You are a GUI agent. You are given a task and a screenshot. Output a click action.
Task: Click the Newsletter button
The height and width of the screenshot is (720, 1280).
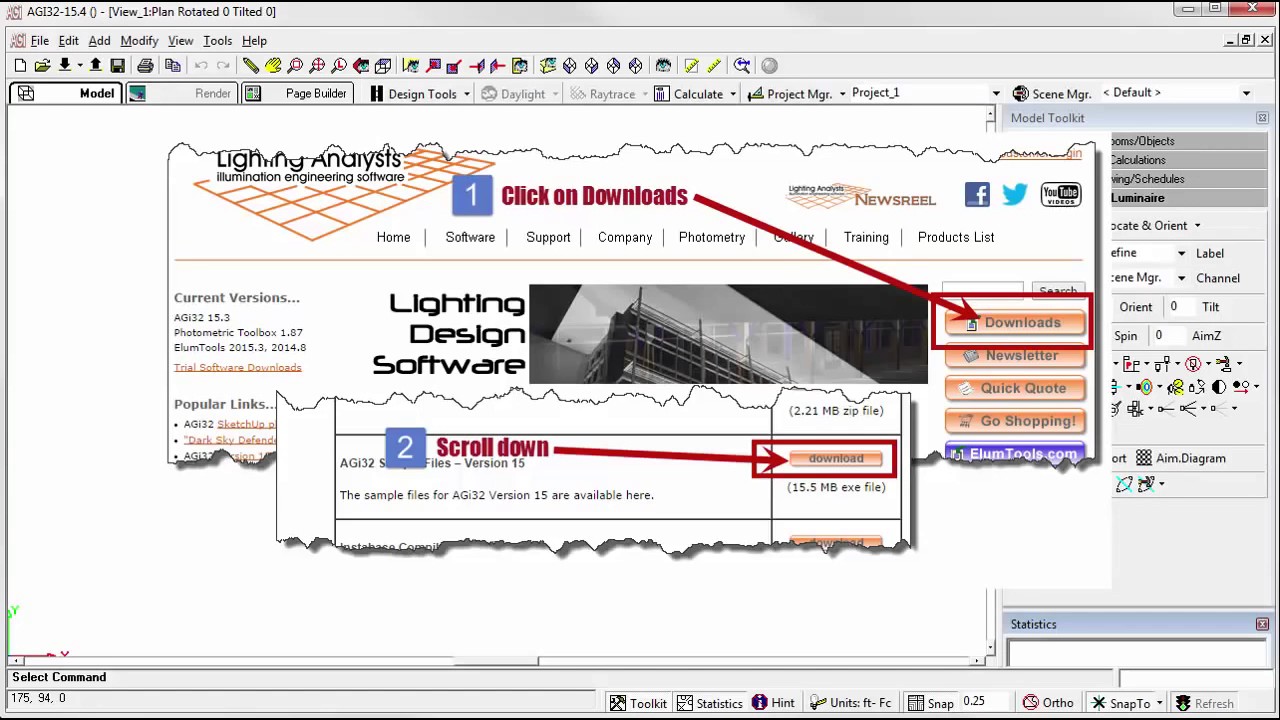pos(1014,355)
